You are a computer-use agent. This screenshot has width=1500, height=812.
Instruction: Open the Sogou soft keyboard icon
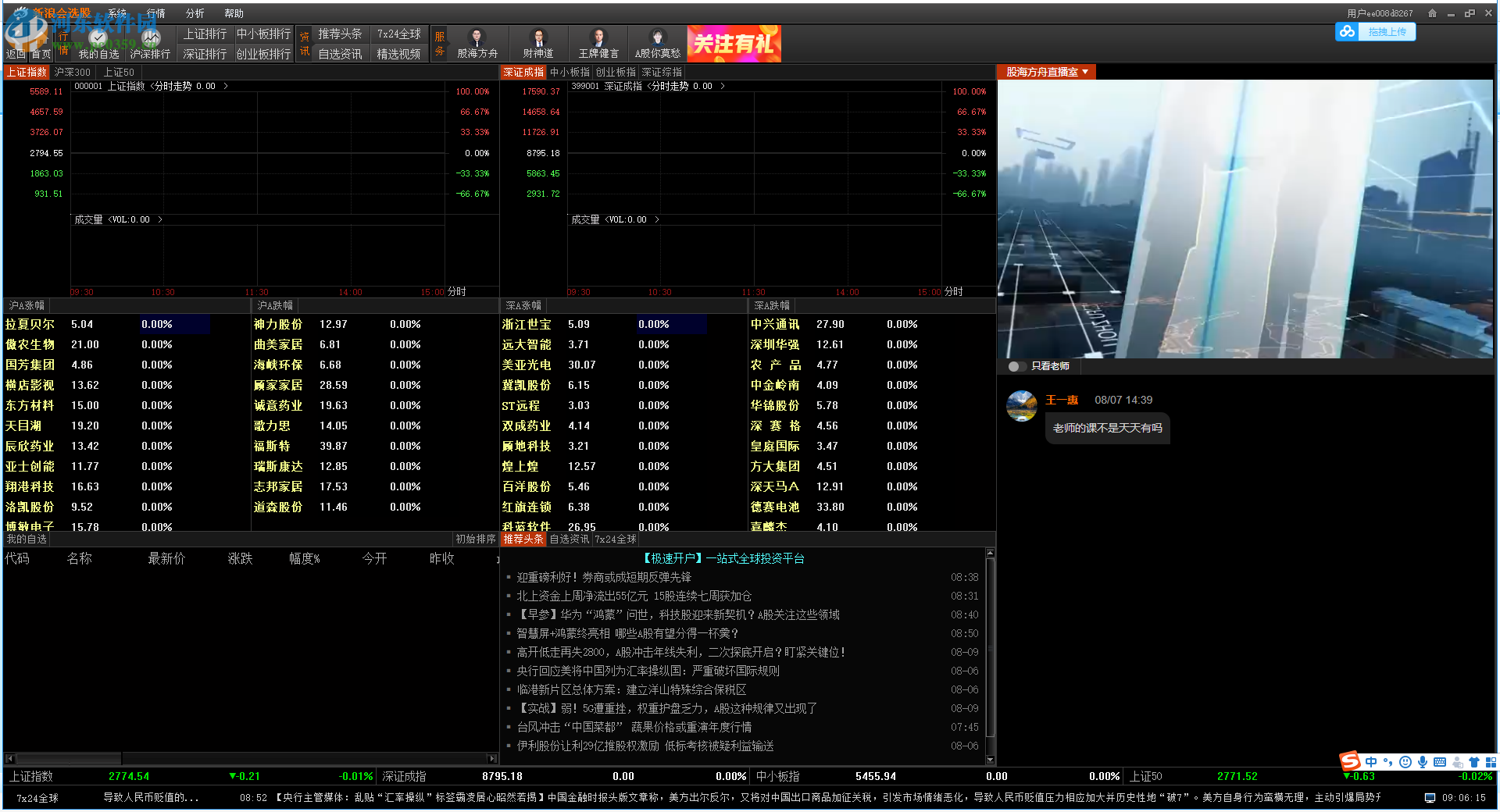click(x=1440, y=762)
